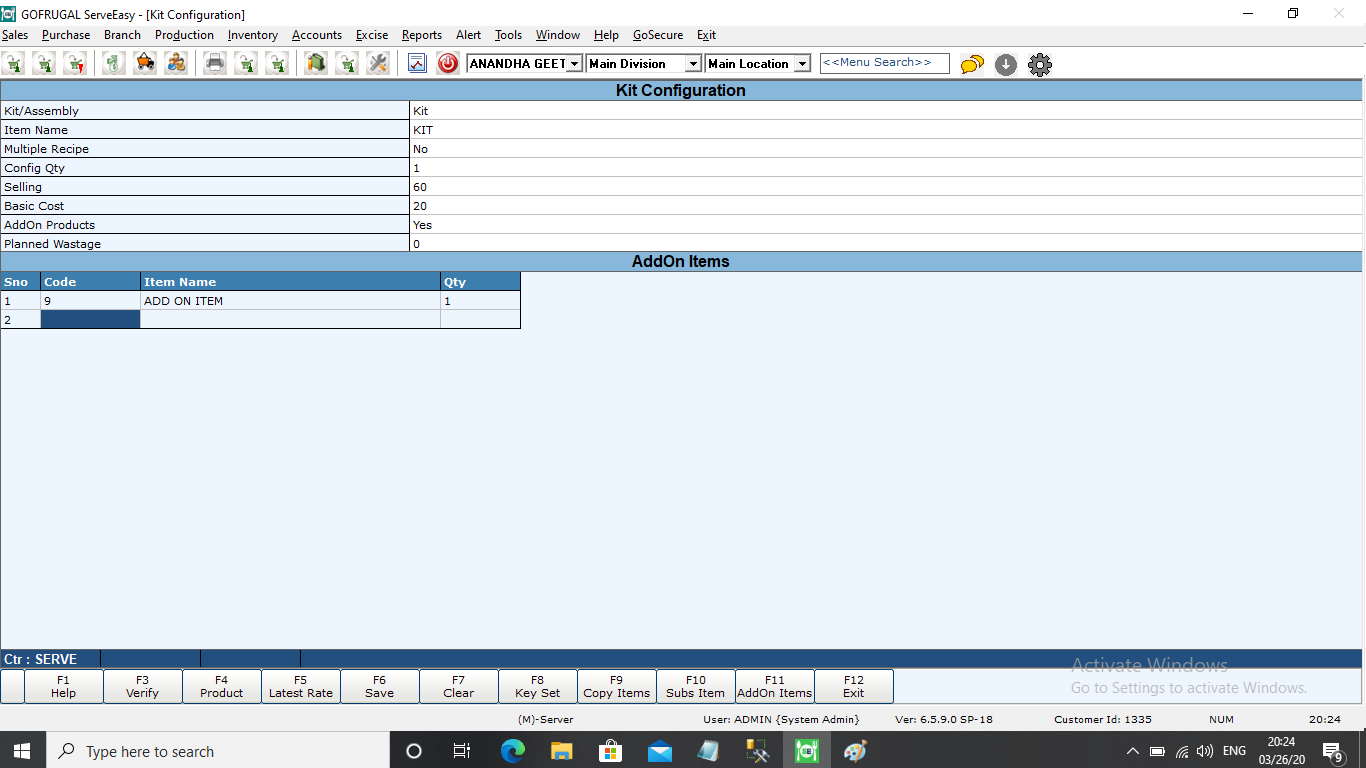Viewport: 1366px width, 768px height.
Task: Open the Production menu
Action: (x=184, y=34)
